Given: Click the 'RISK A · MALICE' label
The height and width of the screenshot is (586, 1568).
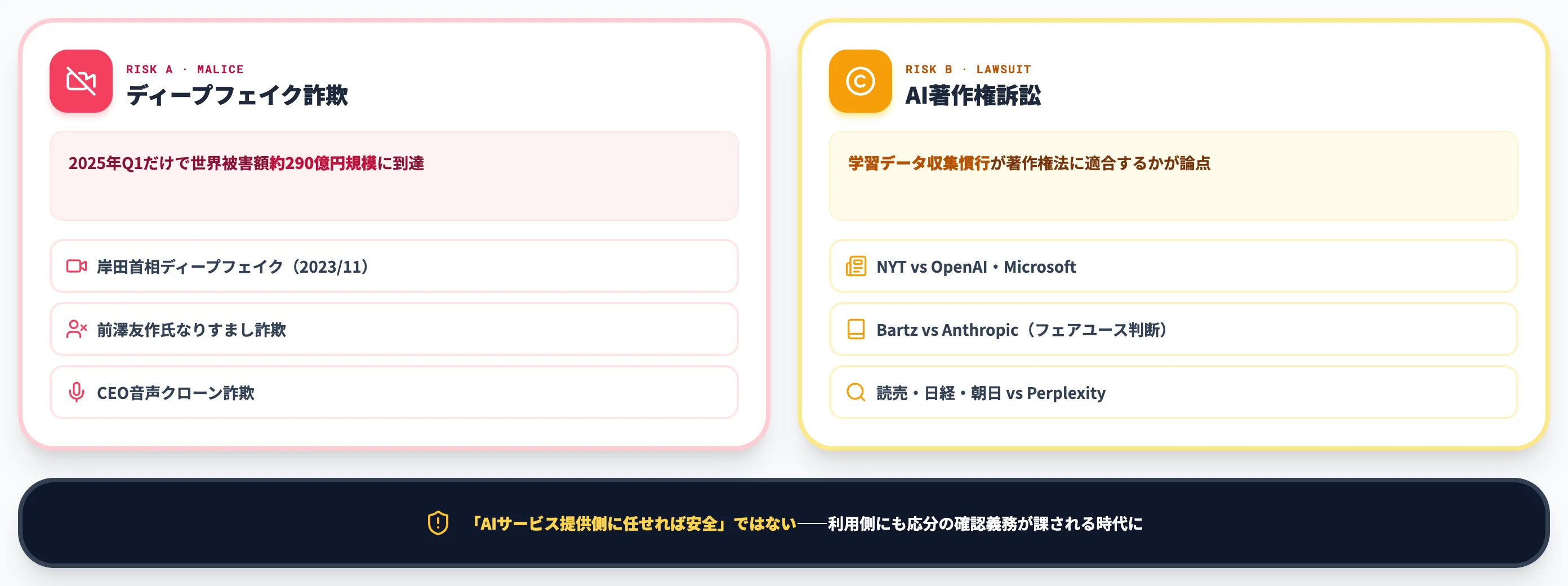Looking at the screenshot, I should click(185, 69).
